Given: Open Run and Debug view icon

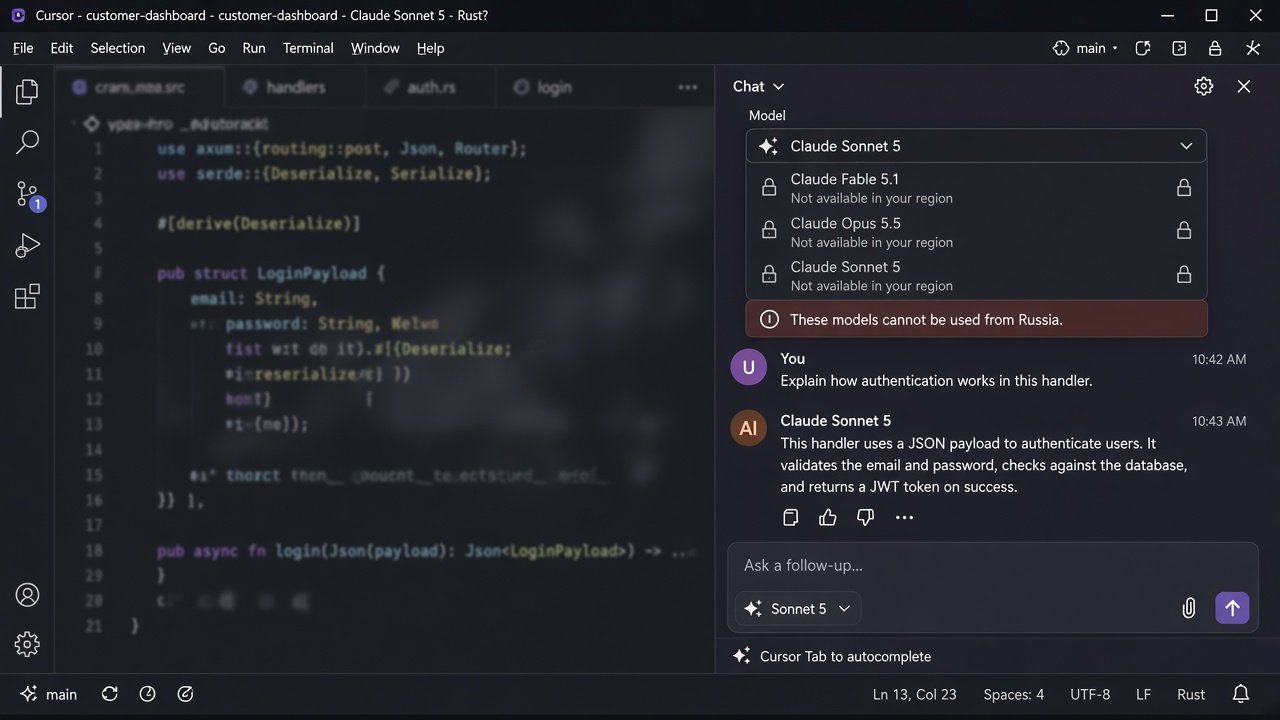Looking at the screenshot, I should click(x=27, y=246).
